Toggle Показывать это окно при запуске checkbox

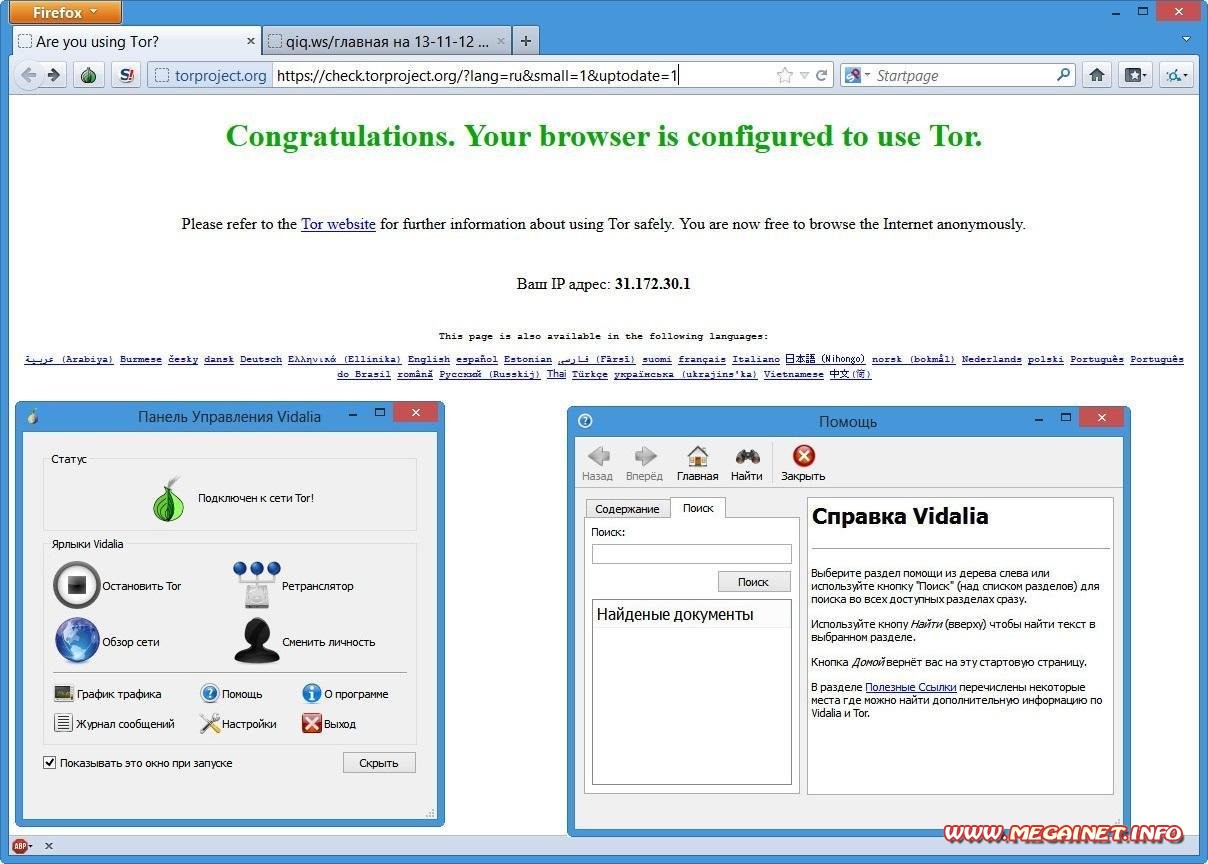50,763
